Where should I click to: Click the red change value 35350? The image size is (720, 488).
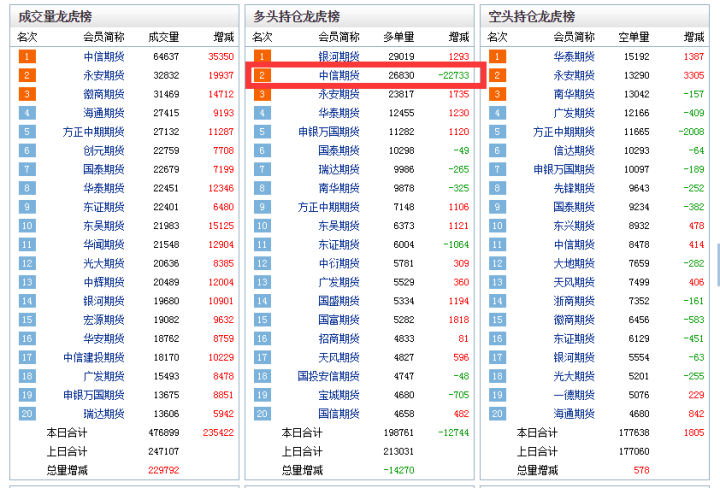(x=221, y=56)
